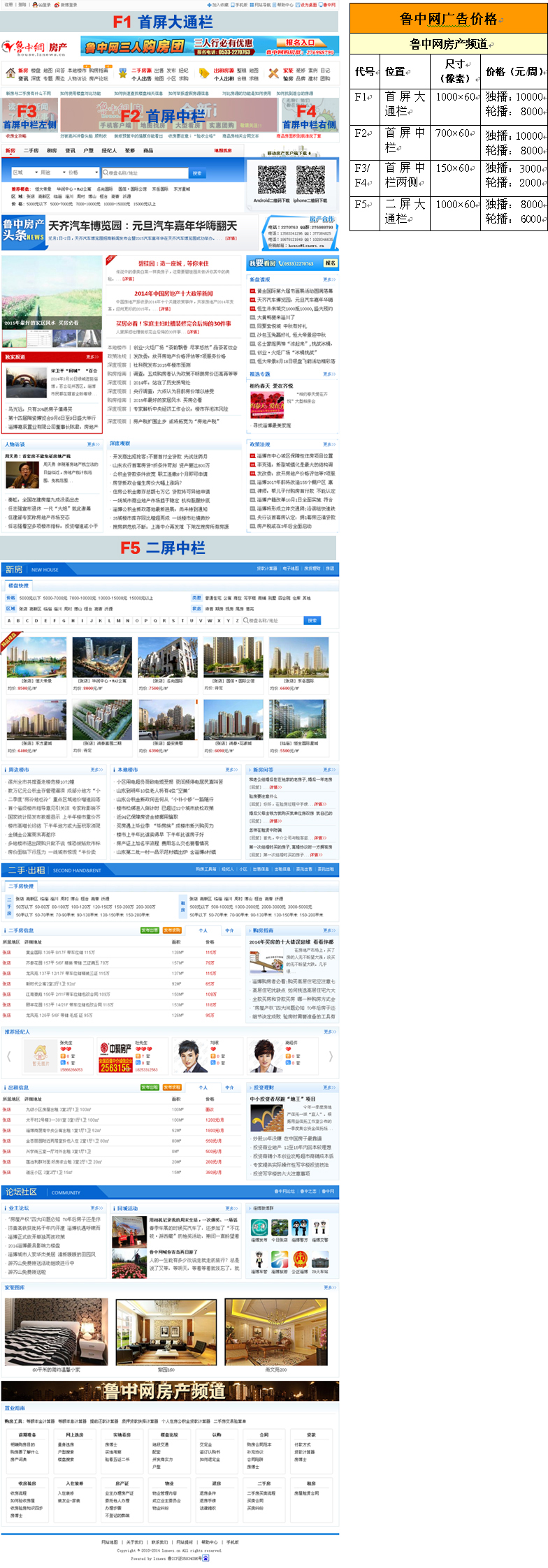The image size is (548, 1568).
Task: Click the QQ登录 penguin icon
Action: (x=35, y=5)
